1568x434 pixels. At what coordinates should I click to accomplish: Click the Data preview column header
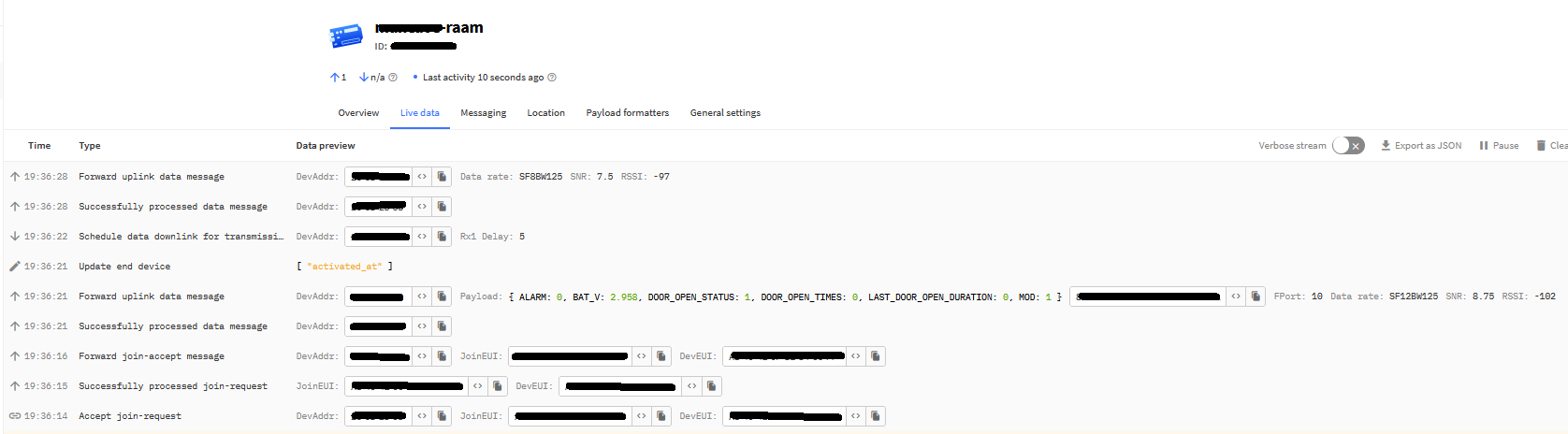tap(326, 146)
